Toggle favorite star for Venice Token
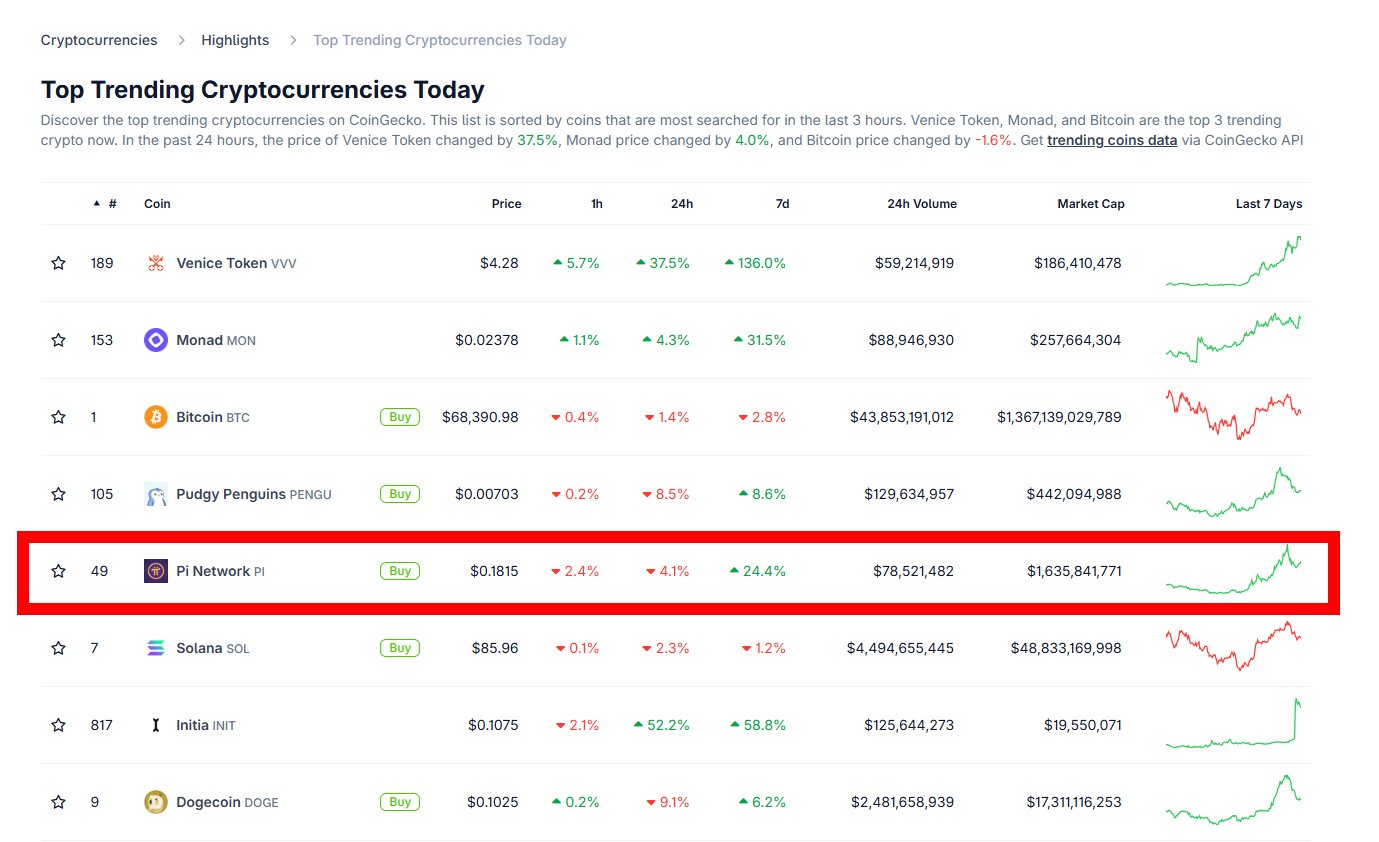This screenshot has height=842, width=1379. 58,263
